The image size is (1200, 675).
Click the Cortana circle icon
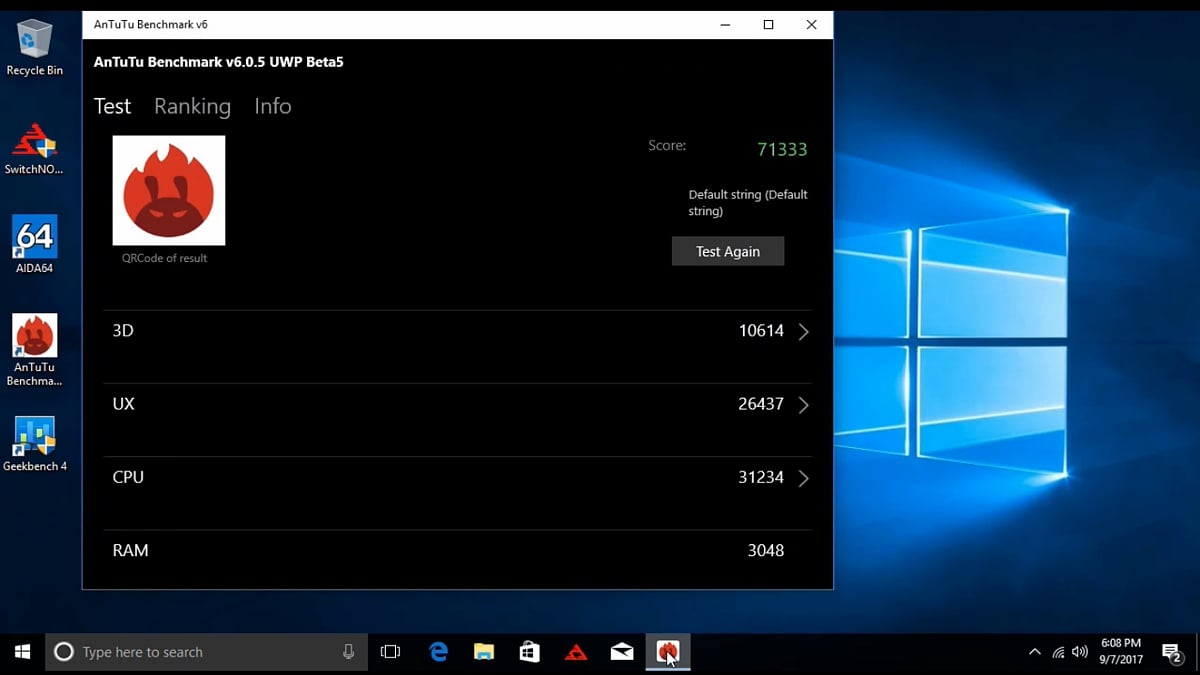(x=64, y=652)
